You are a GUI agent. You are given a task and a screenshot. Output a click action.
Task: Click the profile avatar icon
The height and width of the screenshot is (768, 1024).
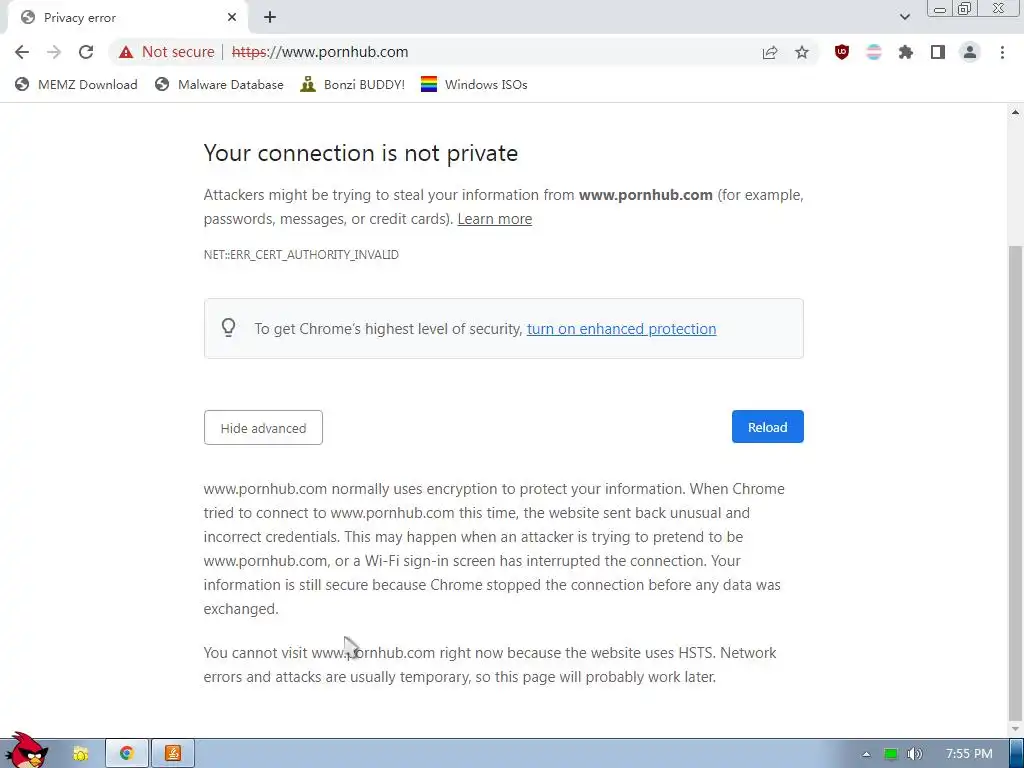tap(970, 52)
